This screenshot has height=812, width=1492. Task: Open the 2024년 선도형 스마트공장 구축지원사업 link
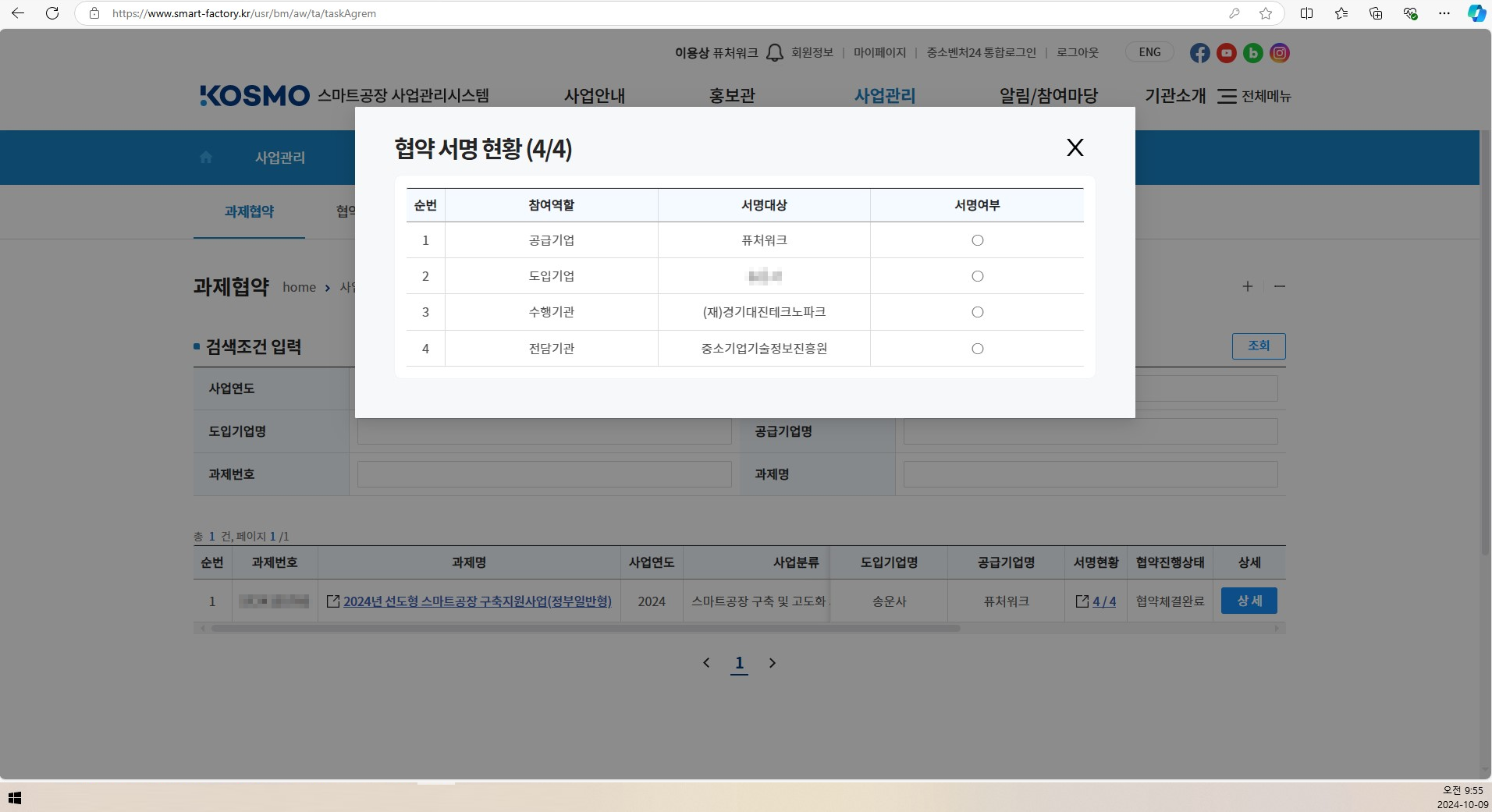pyautogui.click(x=477, y=601)
